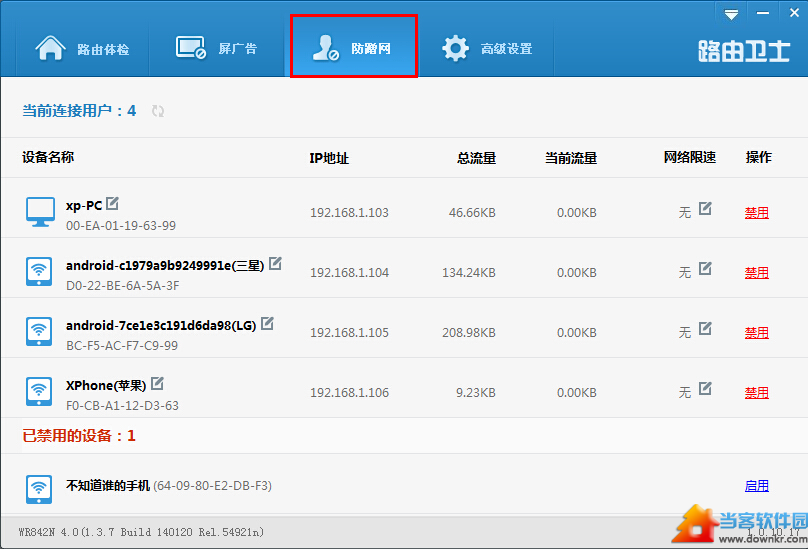Screen dimensions: 808x549
Task: Select IP address 192.168.1.106
Action: pos(349,393)
